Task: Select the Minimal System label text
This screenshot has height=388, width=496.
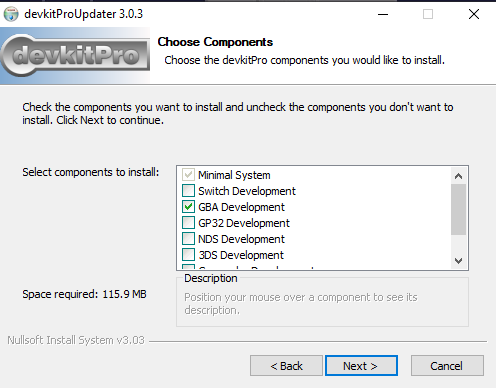Action: 234,175
